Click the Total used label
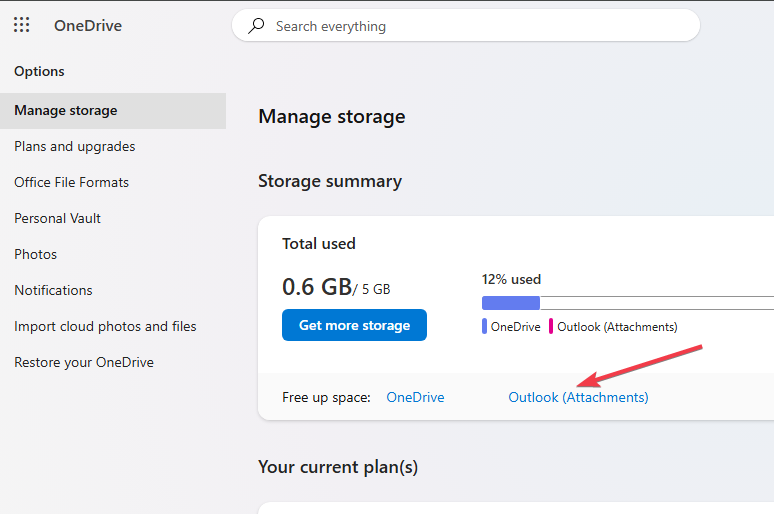774x514 pixels. 319,244
